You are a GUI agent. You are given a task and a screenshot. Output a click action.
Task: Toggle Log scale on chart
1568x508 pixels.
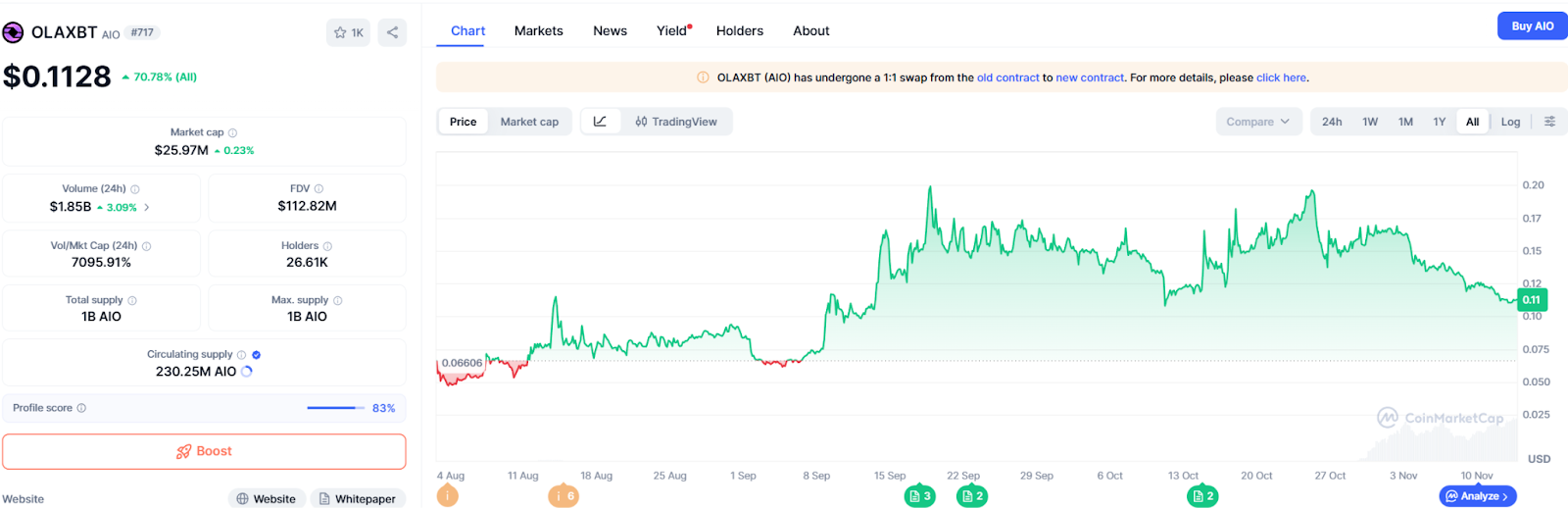tap(1510, 122)
